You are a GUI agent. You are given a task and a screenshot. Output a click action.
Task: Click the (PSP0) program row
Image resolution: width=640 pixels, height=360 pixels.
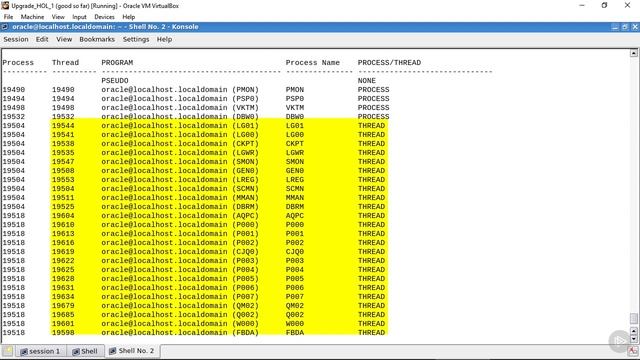click(180, 98)
